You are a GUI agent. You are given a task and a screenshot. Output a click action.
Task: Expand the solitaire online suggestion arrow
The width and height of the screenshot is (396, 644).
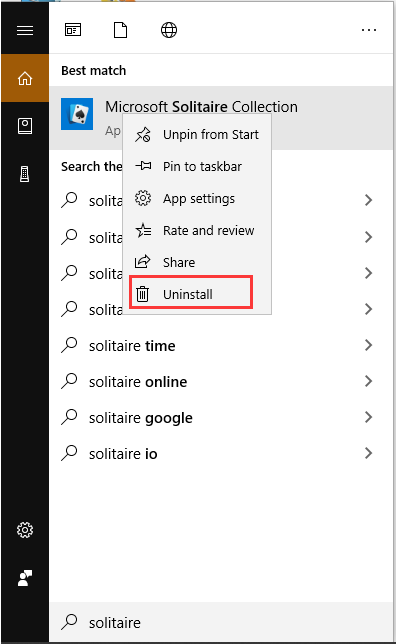pos(368,382)
